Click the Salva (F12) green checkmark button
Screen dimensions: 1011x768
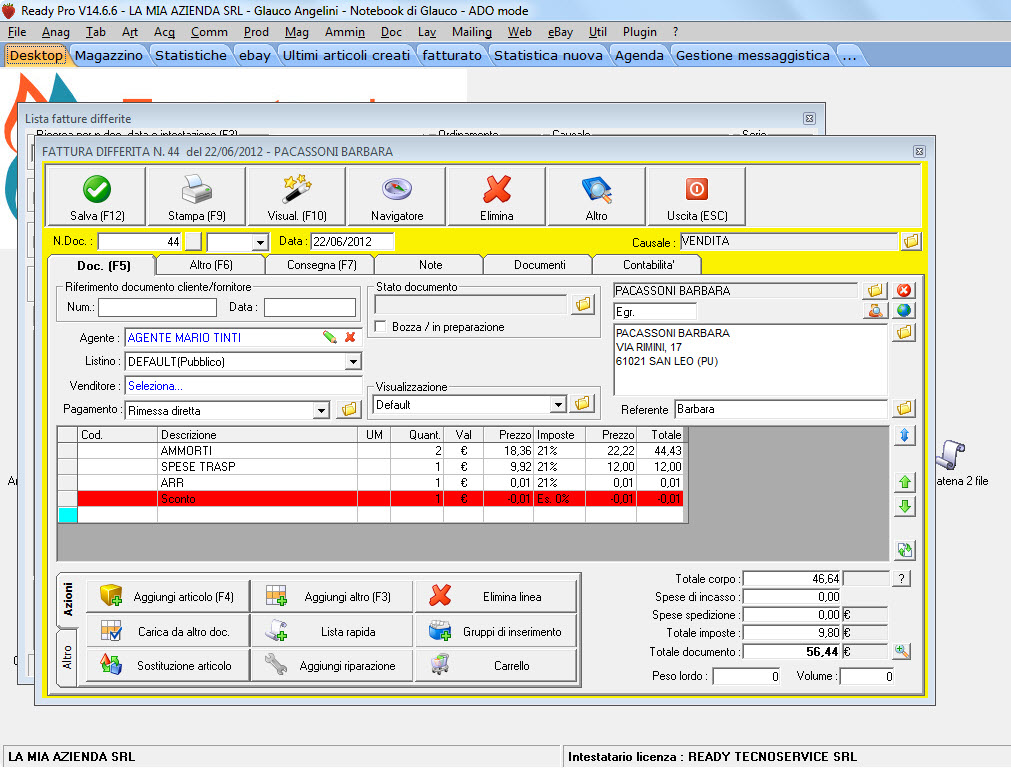pyautogui.click(x=97, y=196)
